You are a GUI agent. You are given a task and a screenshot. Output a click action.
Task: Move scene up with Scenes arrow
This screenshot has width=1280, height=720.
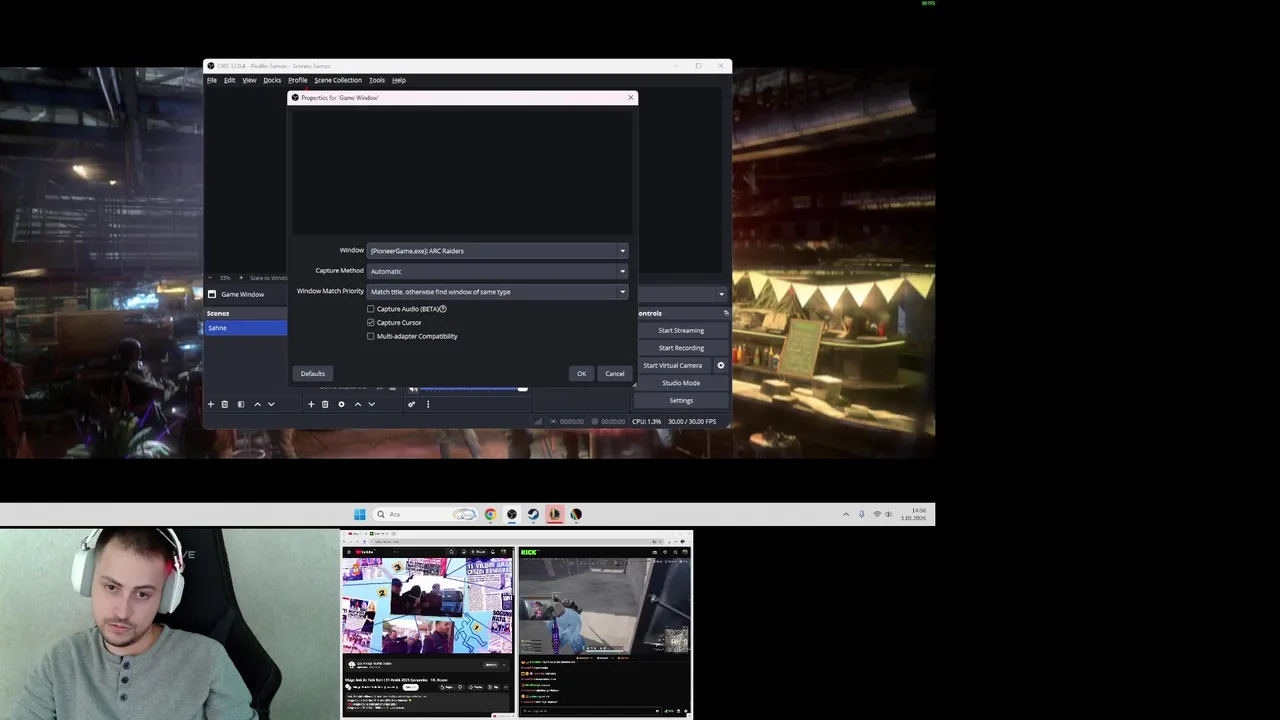point(257,404)
